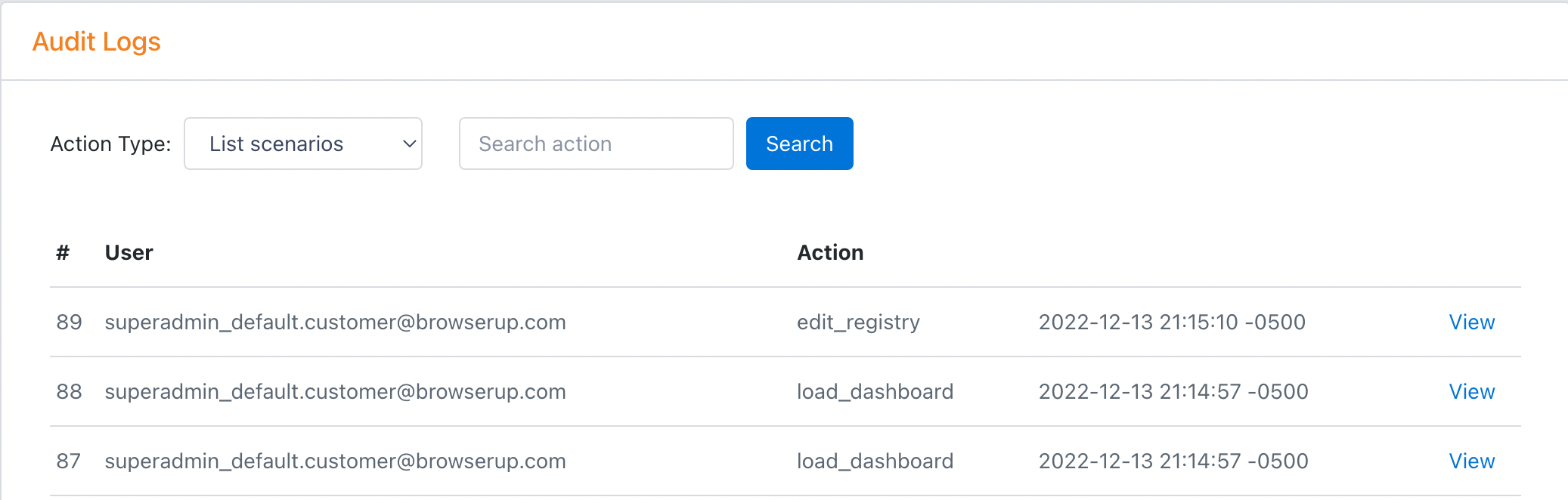Viewport: 1568px width, 500px height.
Task: Click the Action column header
Action: [830, 252]
